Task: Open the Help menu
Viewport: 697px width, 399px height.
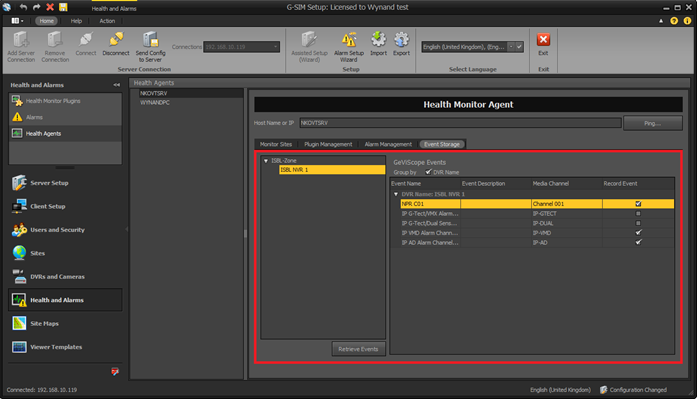Action: pyautogui.click(x=76, y=21)
